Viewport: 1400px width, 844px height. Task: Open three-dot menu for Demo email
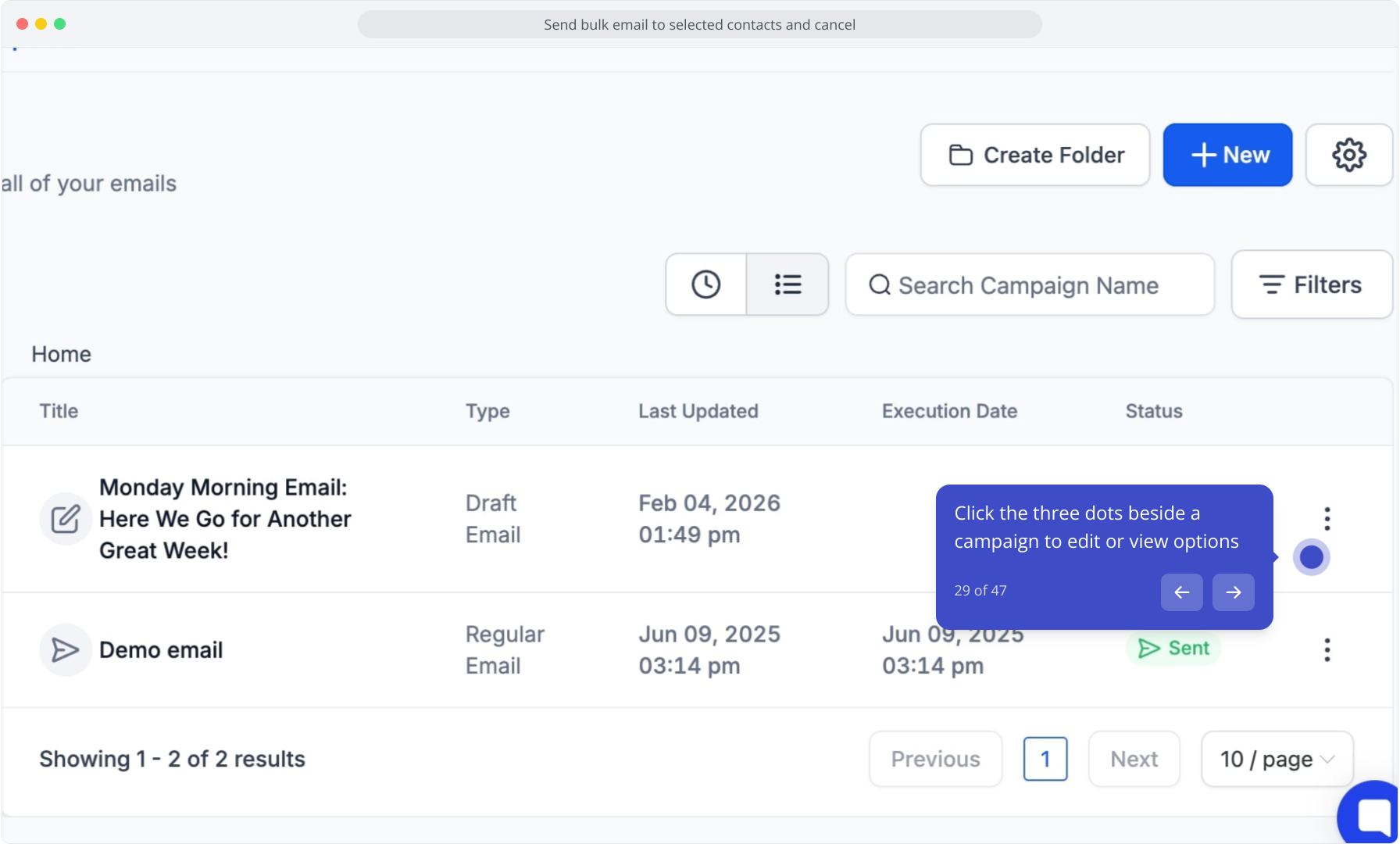point(1327,649)
